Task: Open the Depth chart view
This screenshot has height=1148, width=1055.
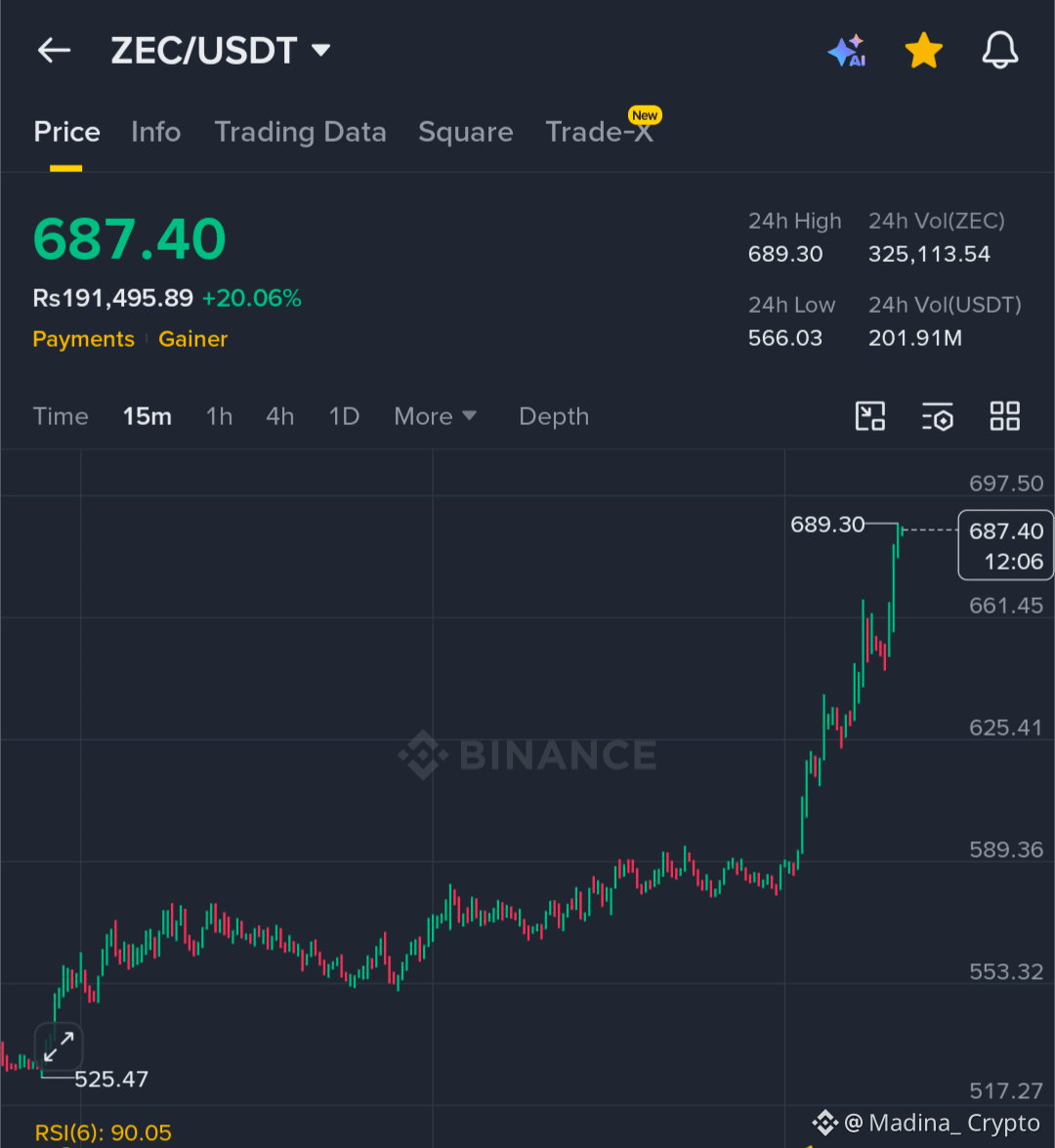Action: click(x=554, y=416)
